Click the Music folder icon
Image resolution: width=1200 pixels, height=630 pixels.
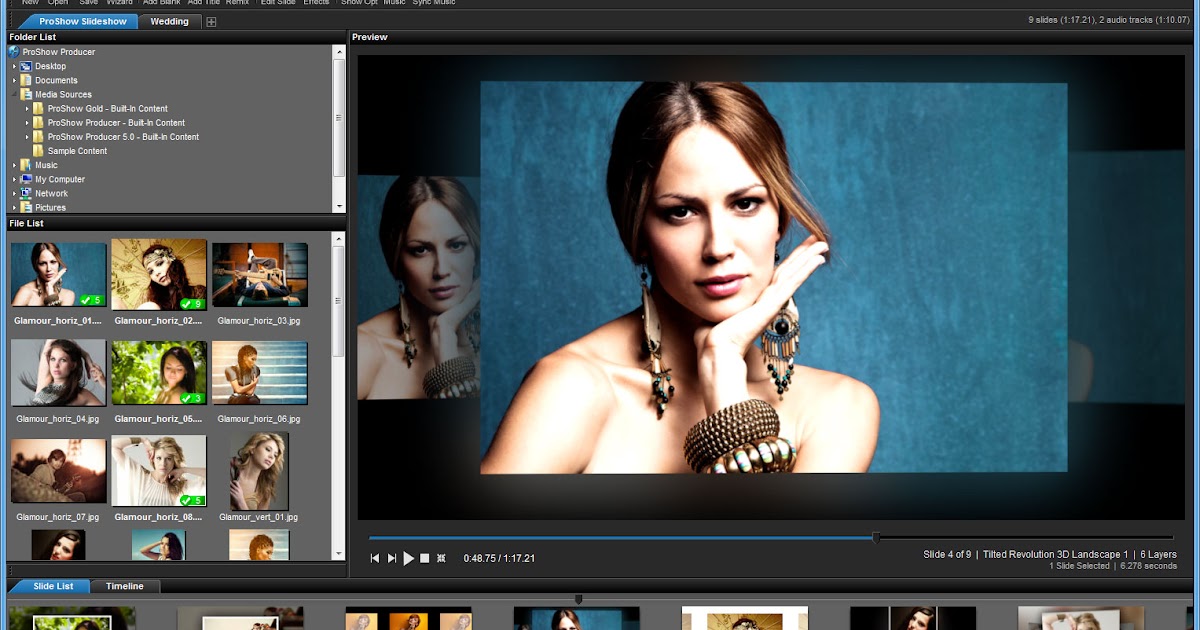[x=26, y=165]
